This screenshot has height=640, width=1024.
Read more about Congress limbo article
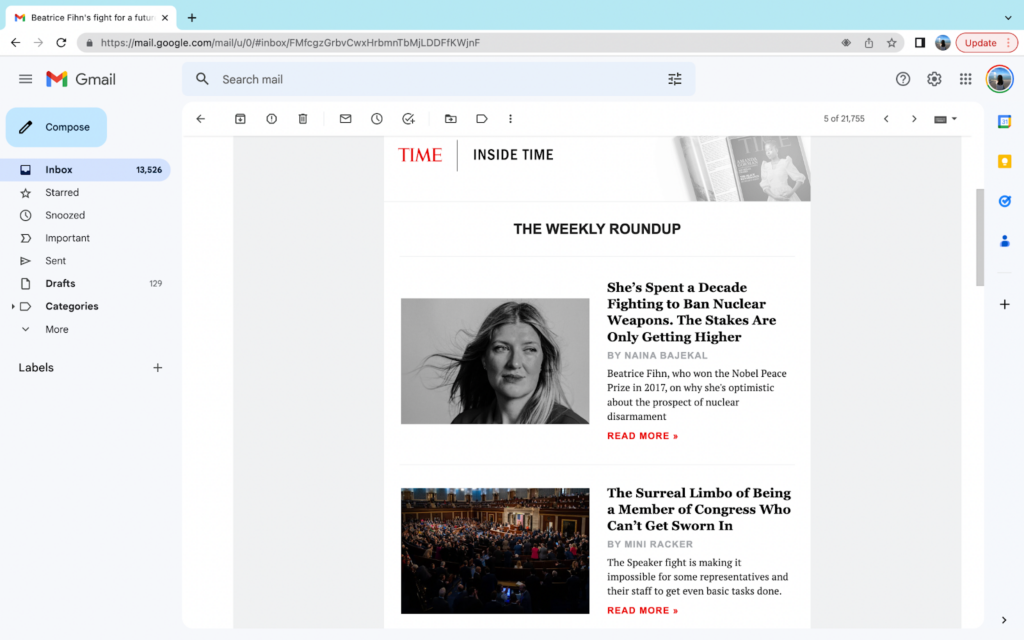[643, 611]
